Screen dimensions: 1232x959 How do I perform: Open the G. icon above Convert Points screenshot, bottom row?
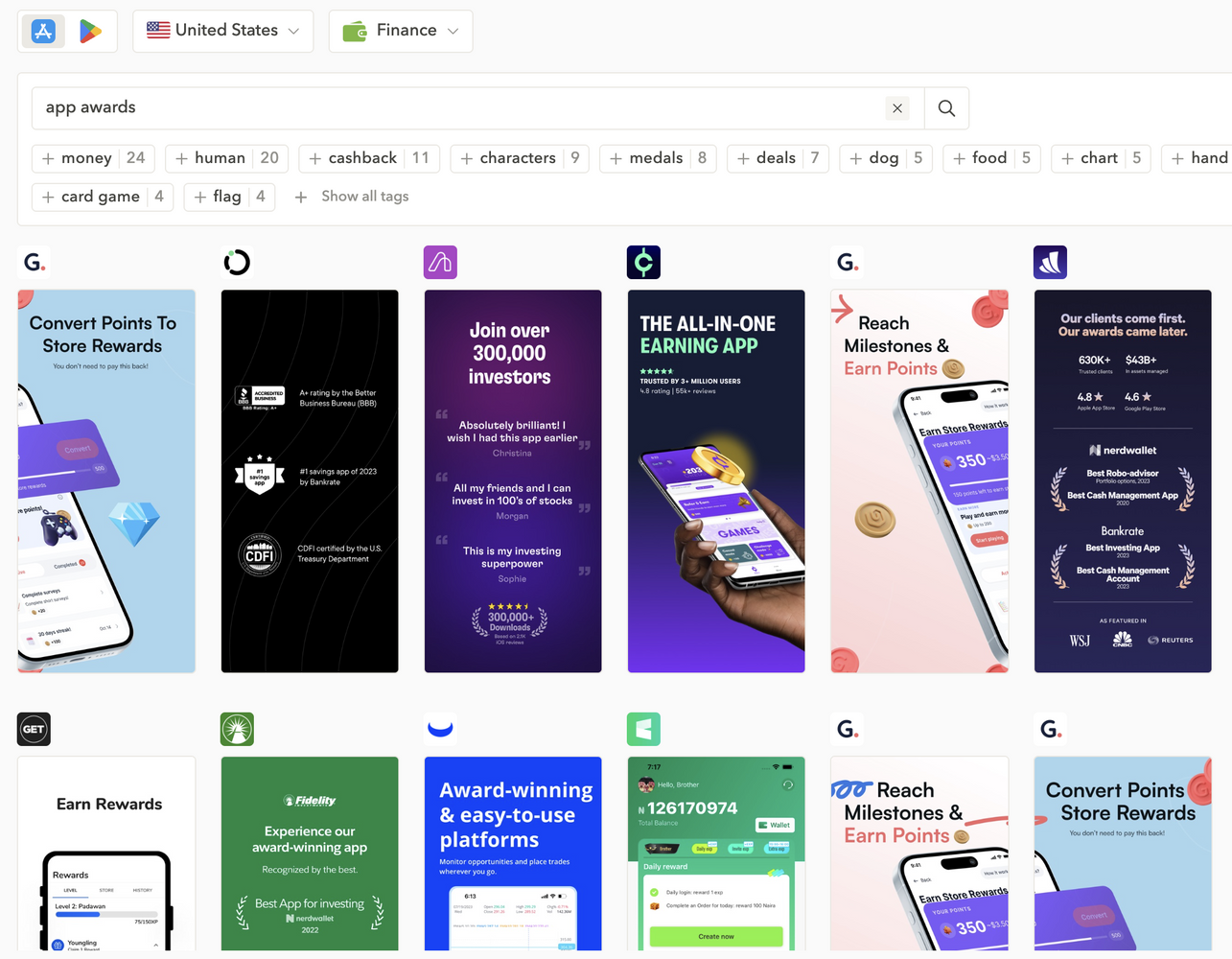pyautogui.click(x=1050, y=729)
